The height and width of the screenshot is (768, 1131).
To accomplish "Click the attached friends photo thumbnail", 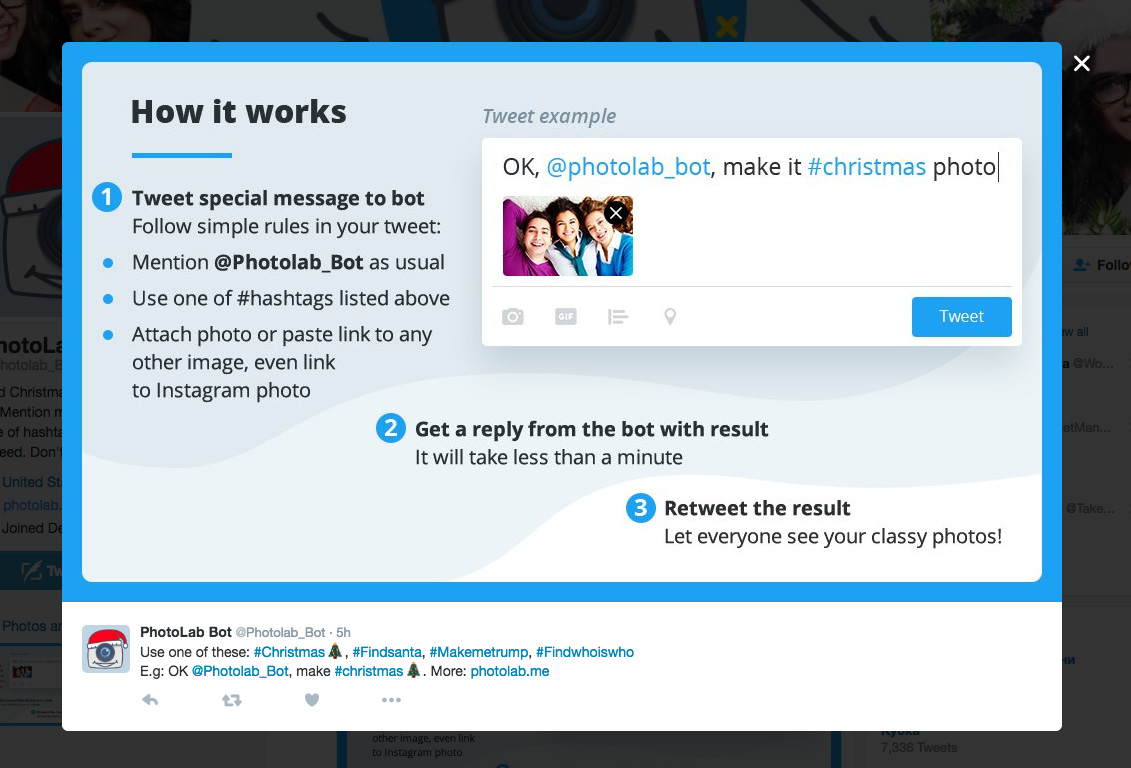I will tap(568, 236).
